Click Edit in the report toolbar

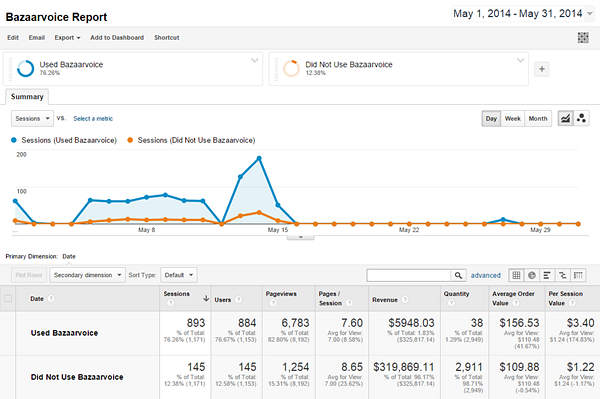[13, 37]
